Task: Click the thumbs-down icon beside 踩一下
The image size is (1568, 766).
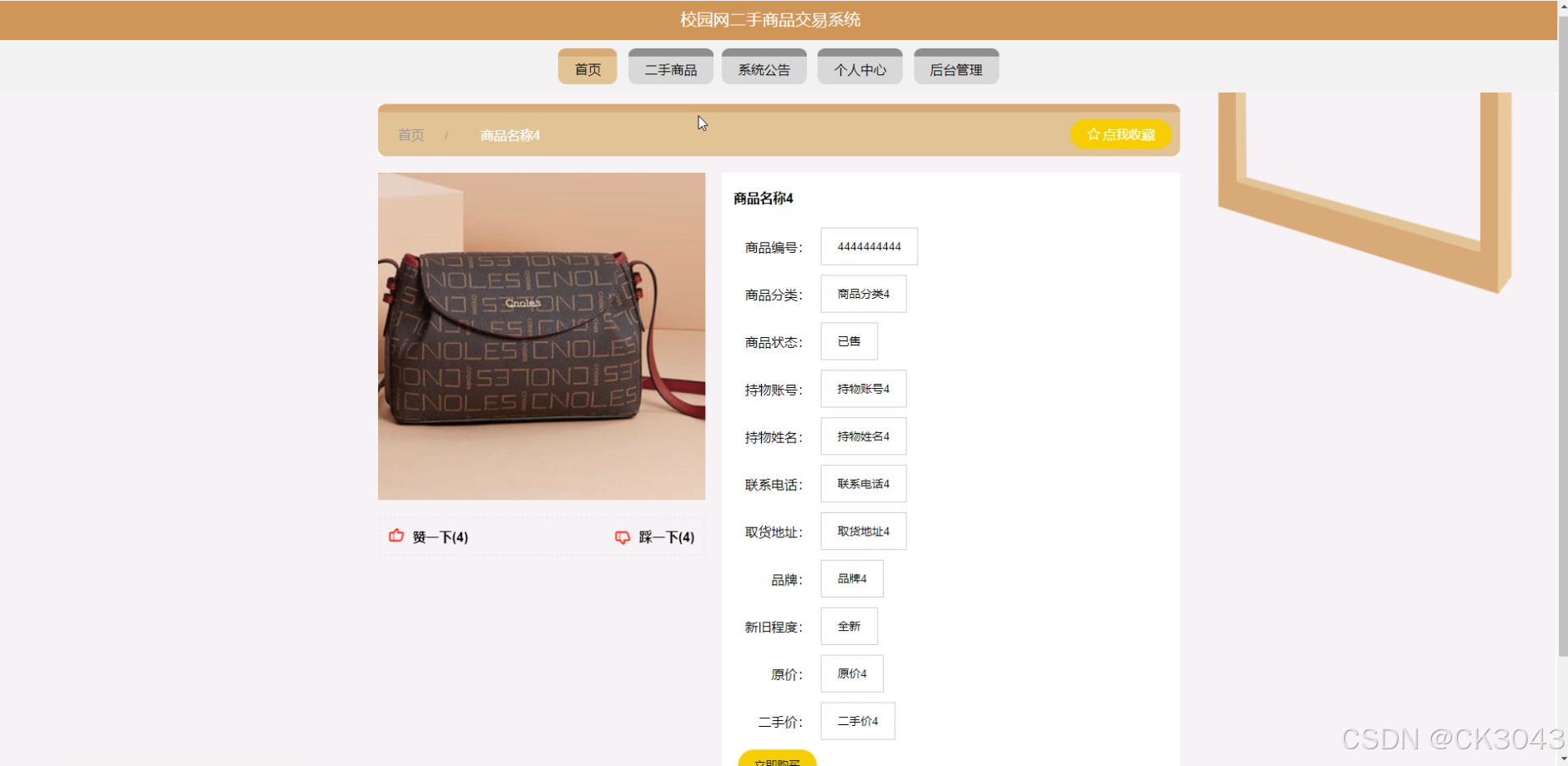Action: [623, 537]
